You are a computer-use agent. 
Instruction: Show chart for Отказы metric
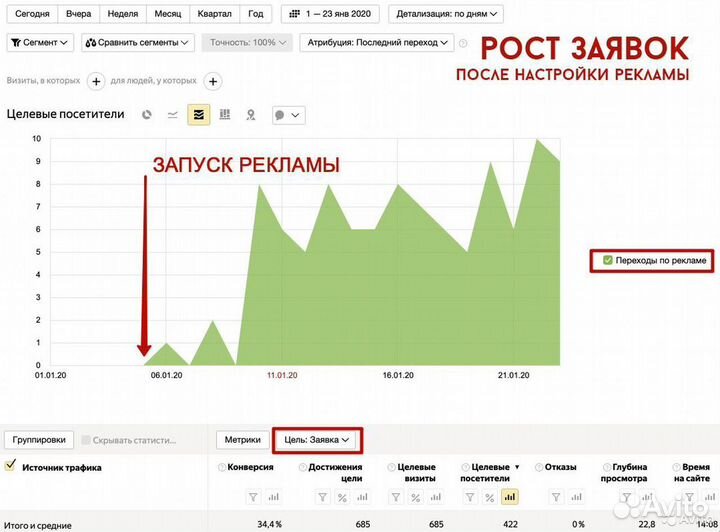(x=577, y=497)
